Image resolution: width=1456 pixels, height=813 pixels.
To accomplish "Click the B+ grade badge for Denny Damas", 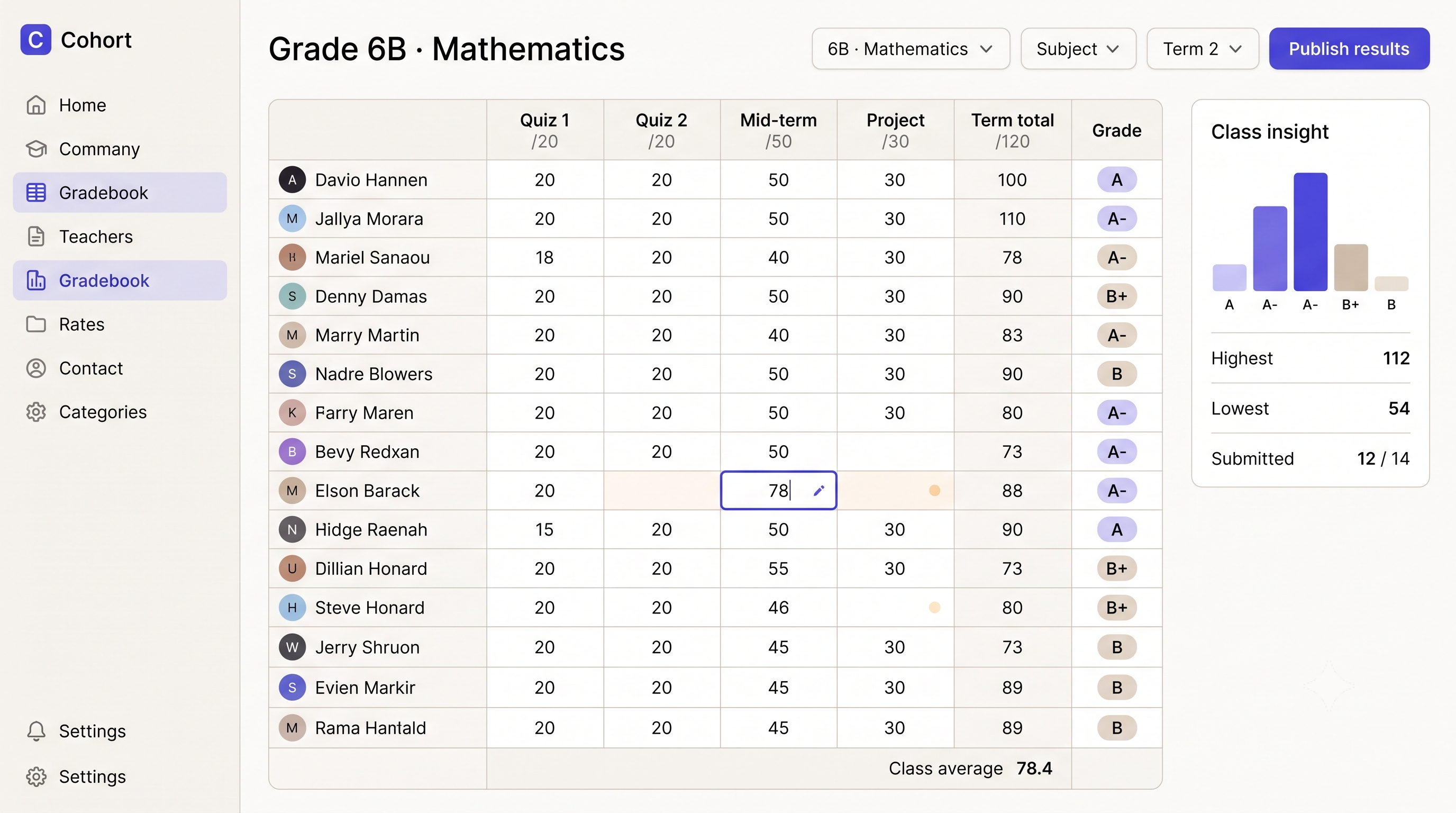I will point(1117,296).
